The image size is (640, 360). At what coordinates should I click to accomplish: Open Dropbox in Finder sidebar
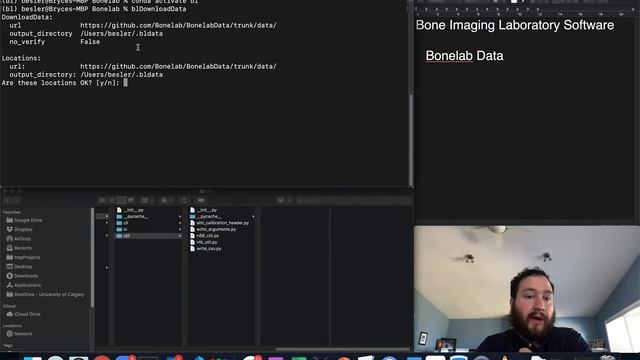tap(20, 229)
